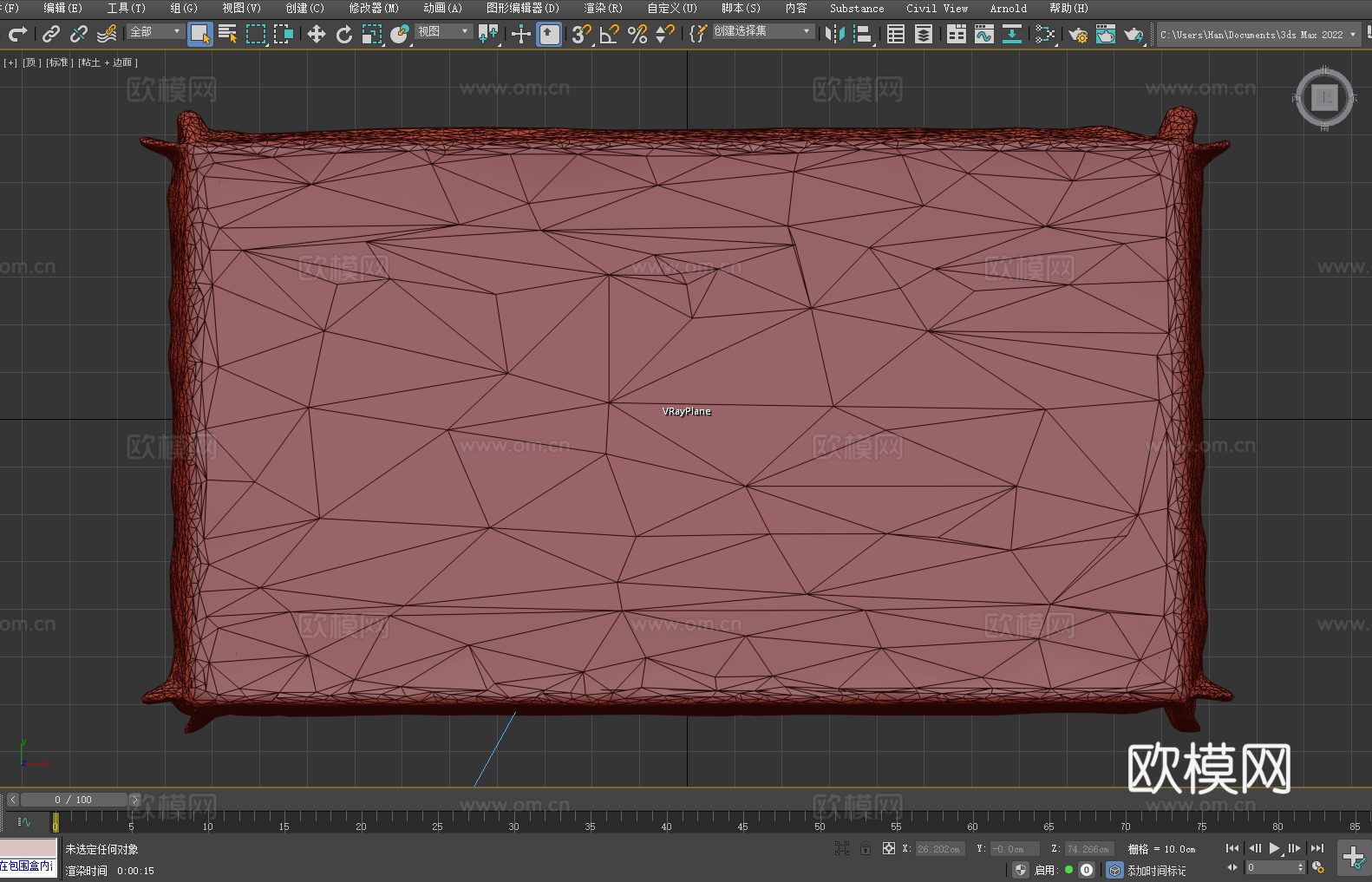Click the [+] viewport menu label

click(x=10, y=62)
